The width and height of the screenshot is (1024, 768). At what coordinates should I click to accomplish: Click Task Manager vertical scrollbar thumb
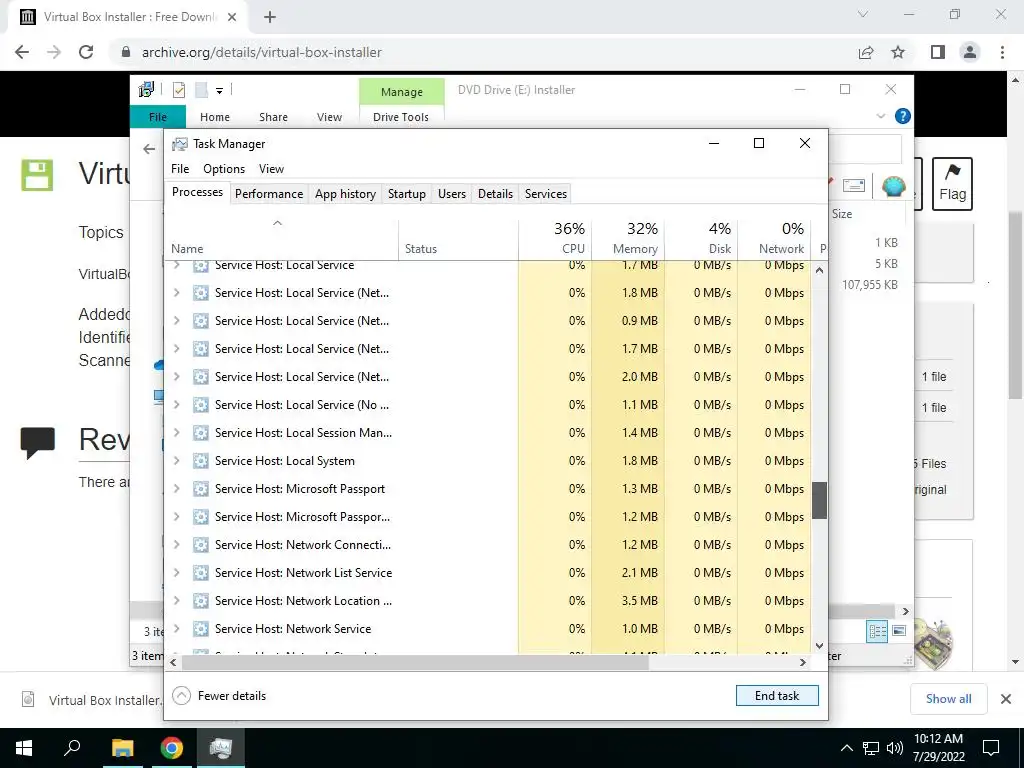tap(820, 500)
